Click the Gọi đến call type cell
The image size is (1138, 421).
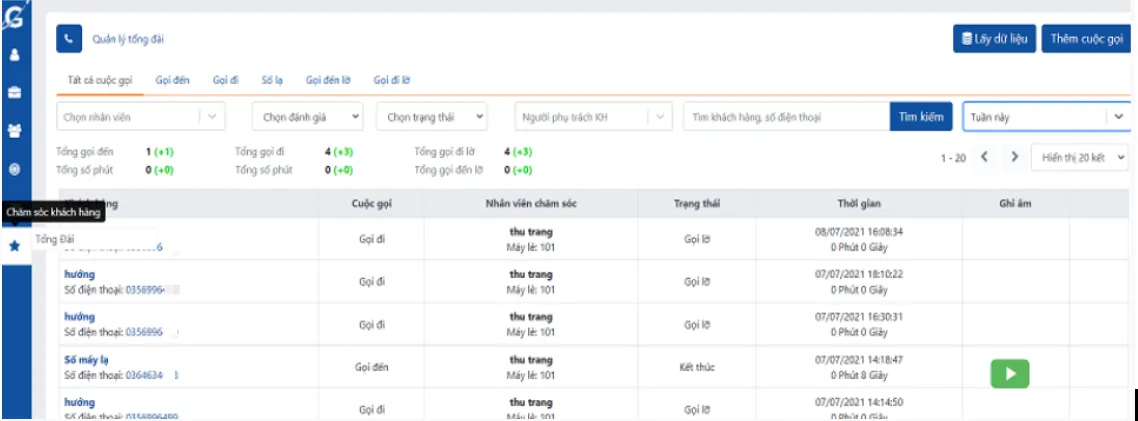click(371, 367)
